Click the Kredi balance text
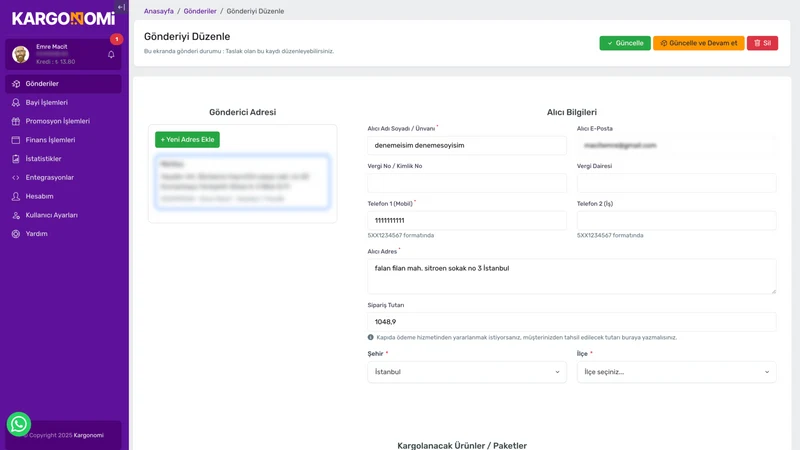This screenshot has height=450, width=800. (56, 62)
